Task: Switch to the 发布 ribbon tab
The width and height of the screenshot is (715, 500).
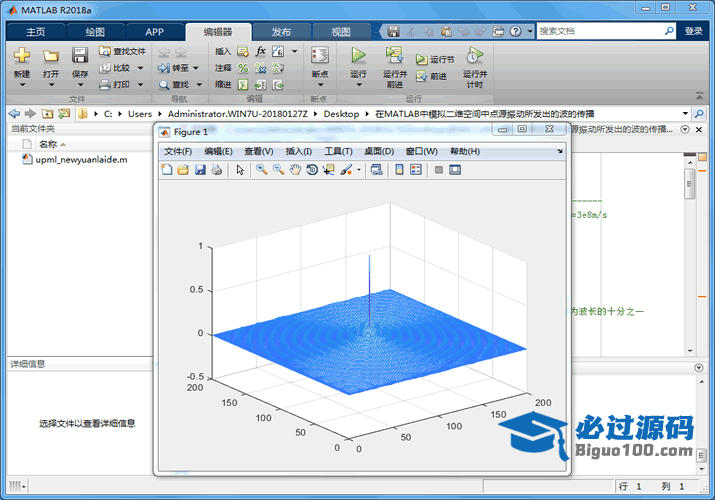Action: (x=281, y=32)
